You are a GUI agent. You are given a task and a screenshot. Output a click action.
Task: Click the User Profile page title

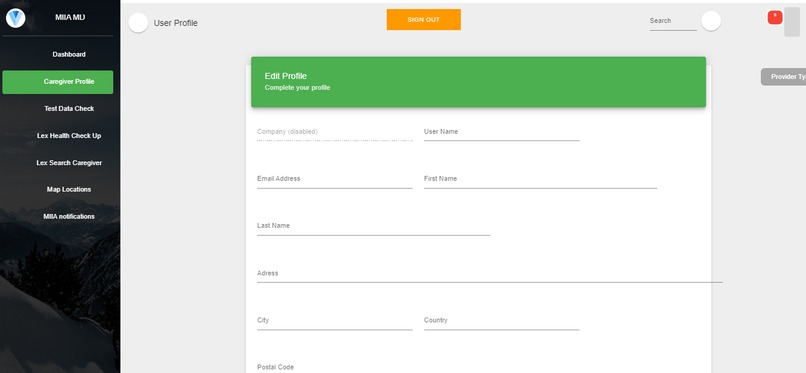click(175, 23)
